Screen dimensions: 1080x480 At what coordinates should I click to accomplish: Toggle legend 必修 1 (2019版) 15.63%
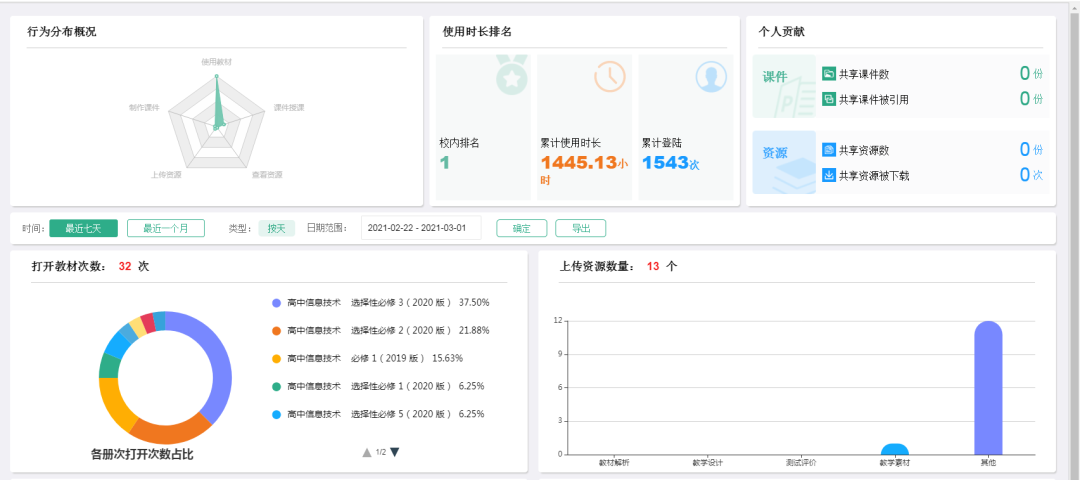367,358
